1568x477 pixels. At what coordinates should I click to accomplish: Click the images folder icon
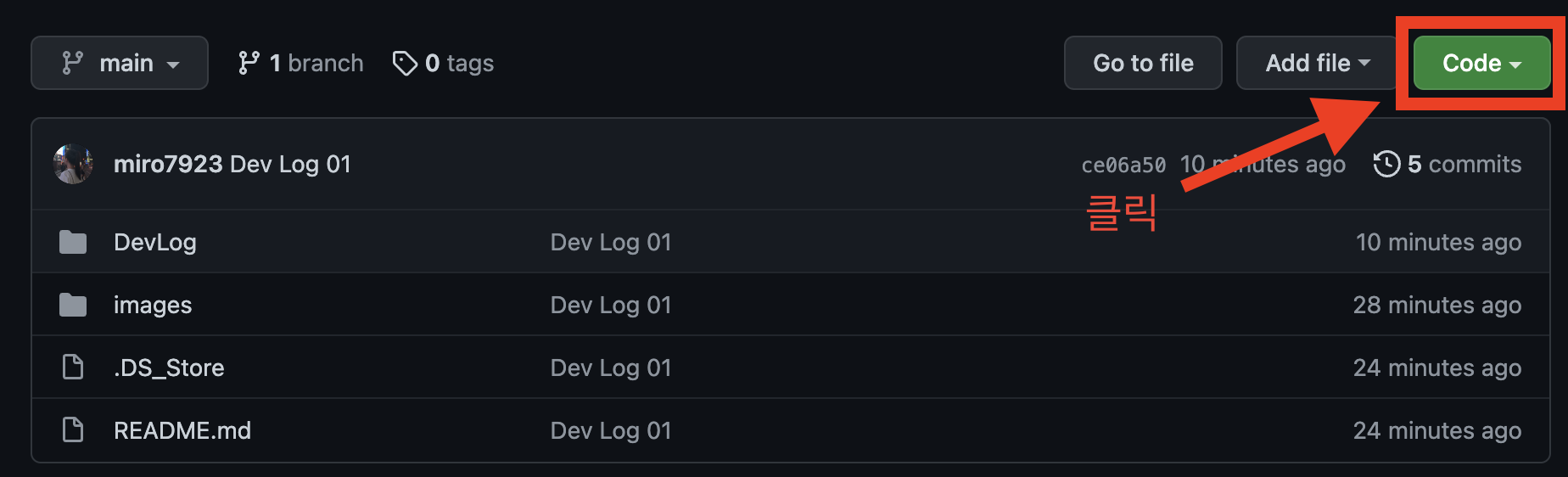(73, 305)
